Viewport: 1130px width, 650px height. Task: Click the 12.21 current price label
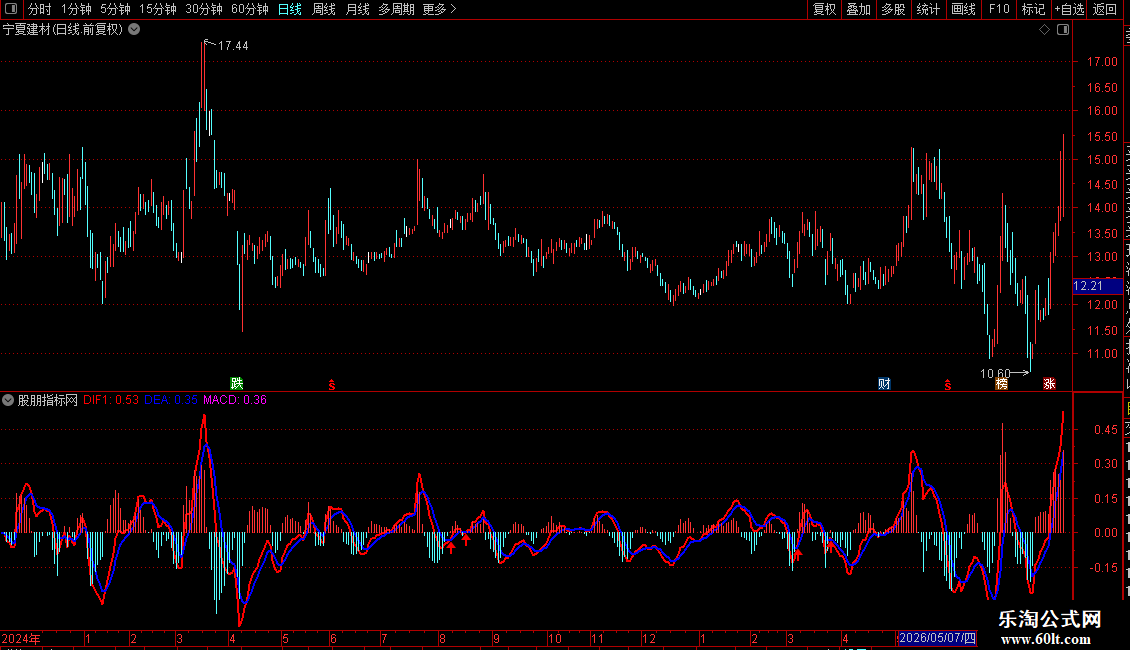(1097, 286)
